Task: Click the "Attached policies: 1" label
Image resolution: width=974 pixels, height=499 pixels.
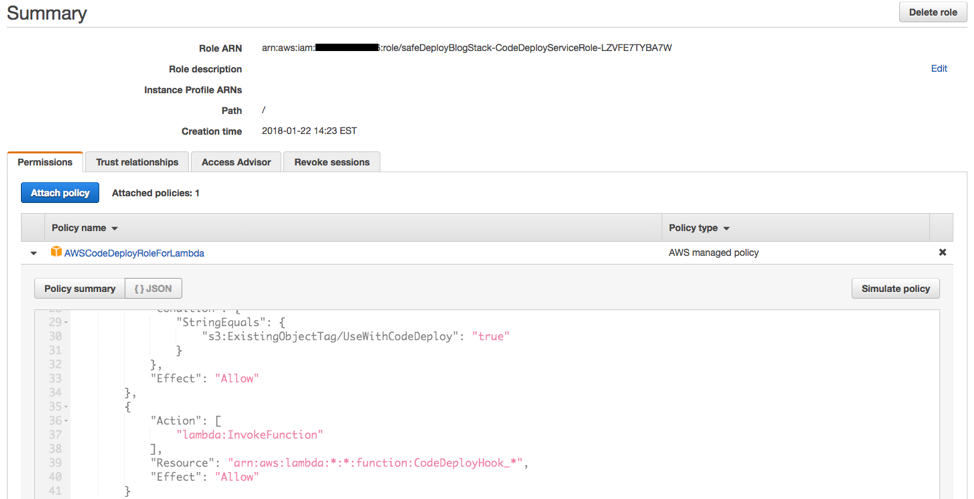Action: click(x=155, y=193)
